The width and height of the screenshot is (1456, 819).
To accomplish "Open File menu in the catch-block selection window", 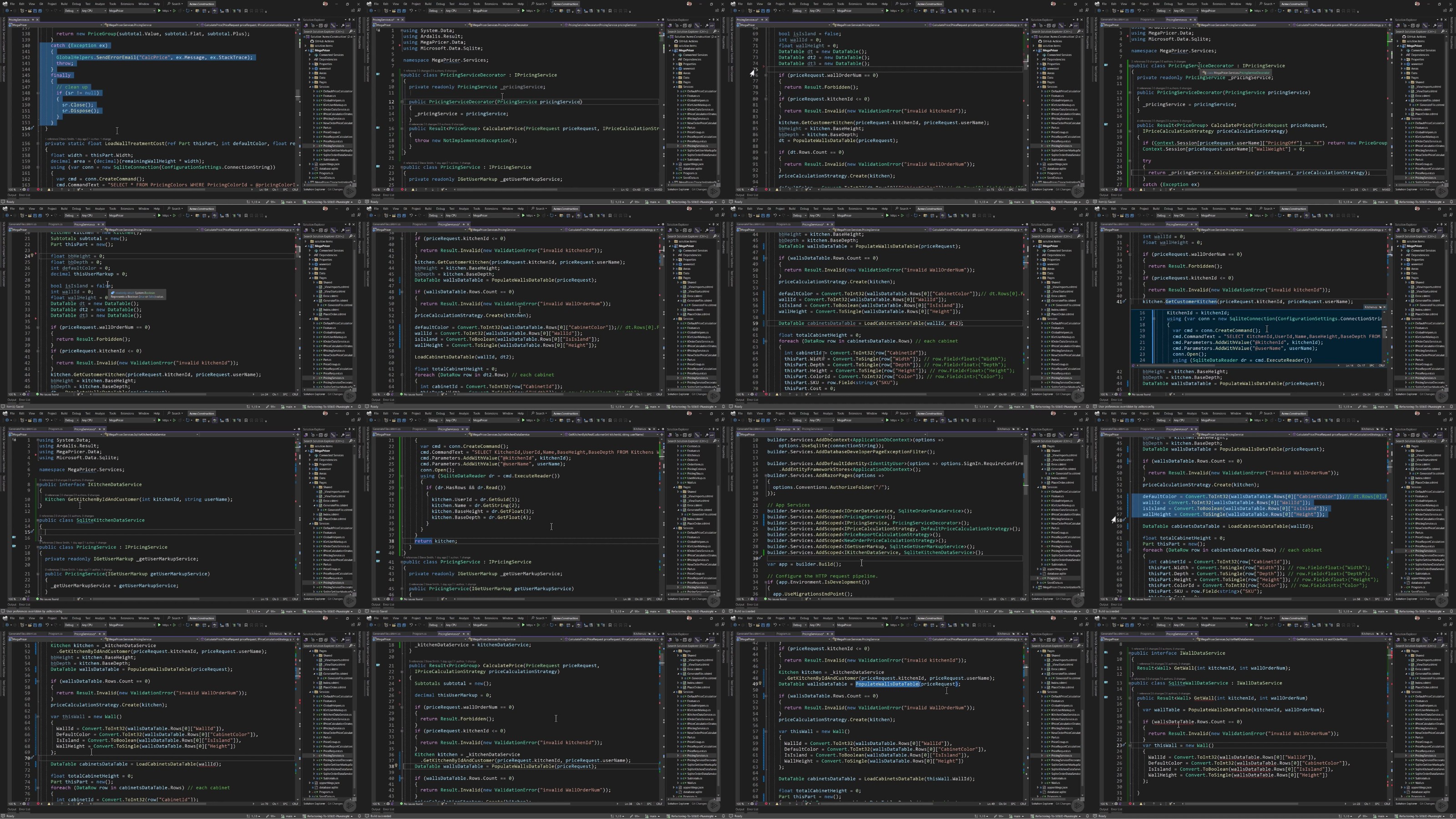I will [x=12, y=4].
